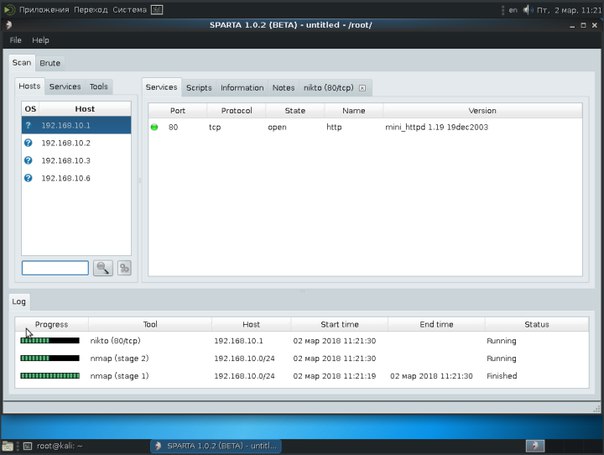Switch to the Scripts tab
This screenshot has height=455, width=604.
[199, 88]
